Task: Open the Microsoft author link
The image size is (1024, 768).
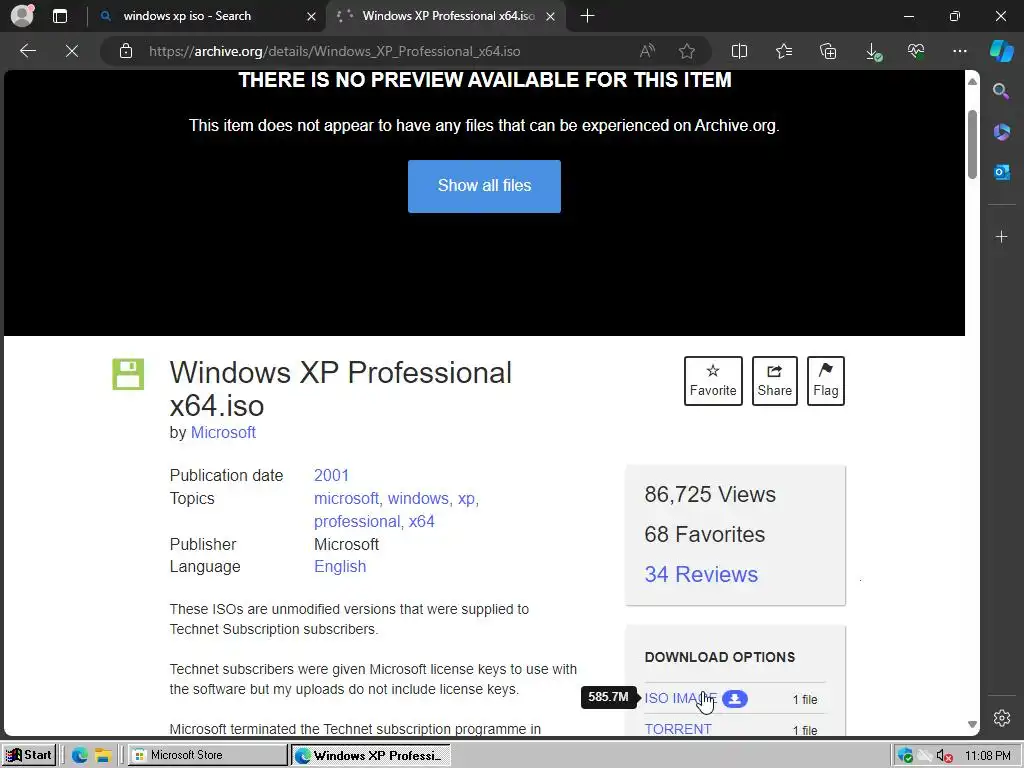Action: click(223, 432)
